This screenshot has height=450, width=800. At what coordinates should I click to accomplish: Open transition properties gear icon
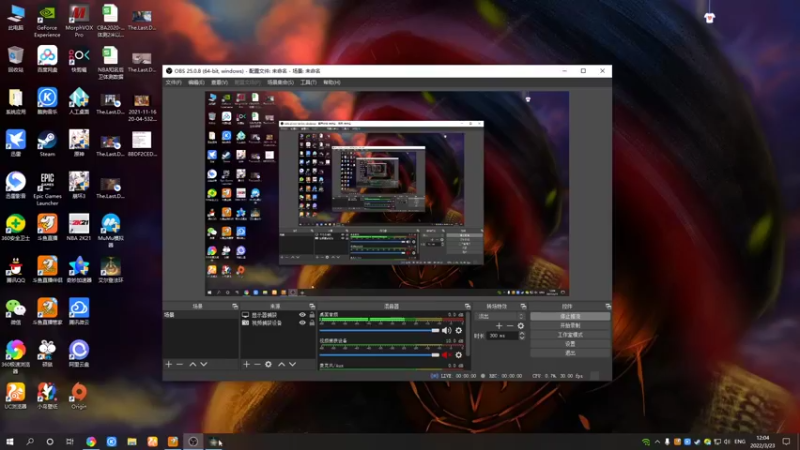520,326
